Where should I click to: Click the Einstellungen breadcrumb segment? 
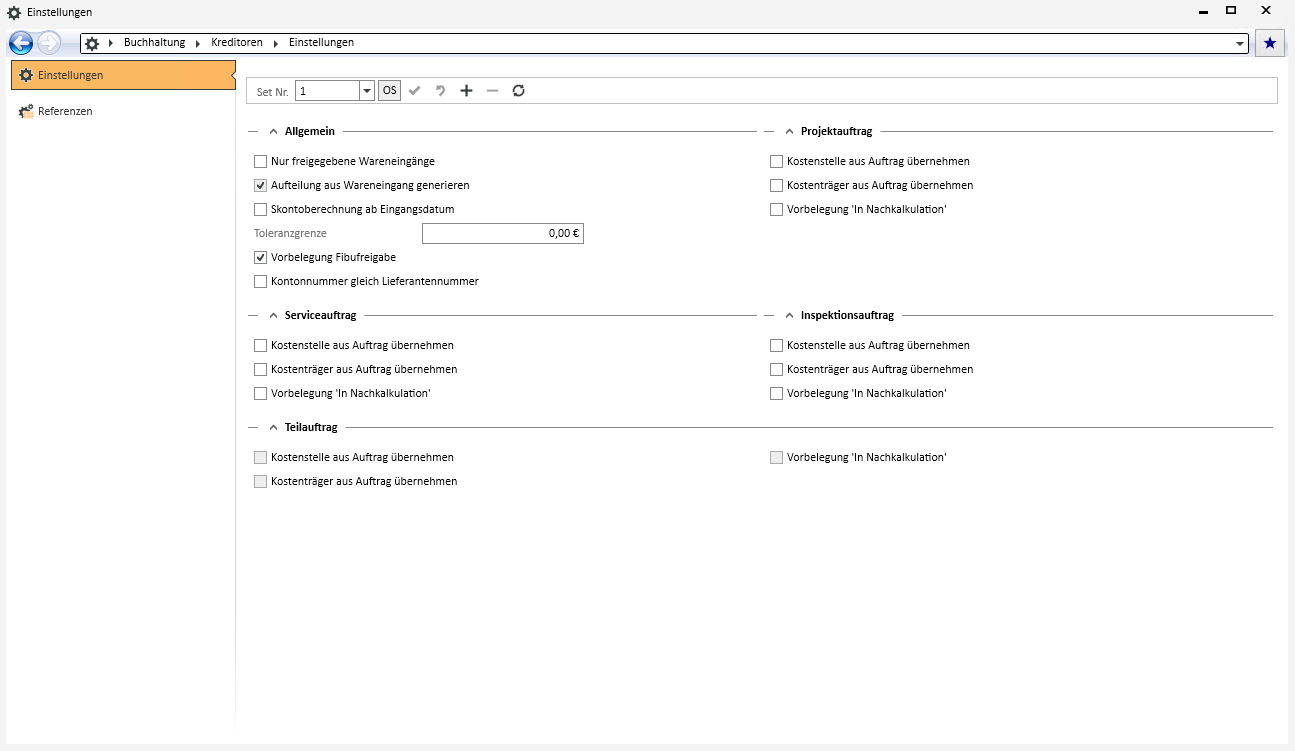point(321,43)
